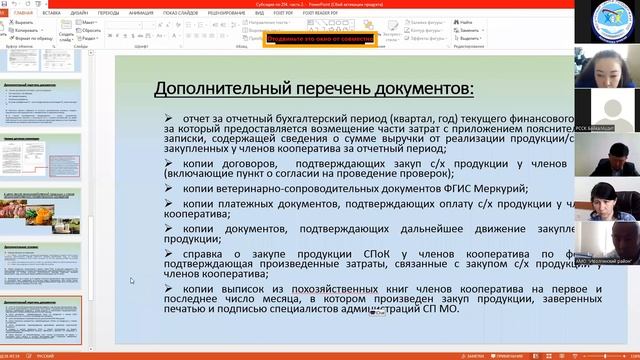Open font color A dropdown
The width and height of the screenshot is (640, 360).
pos(175,36)
